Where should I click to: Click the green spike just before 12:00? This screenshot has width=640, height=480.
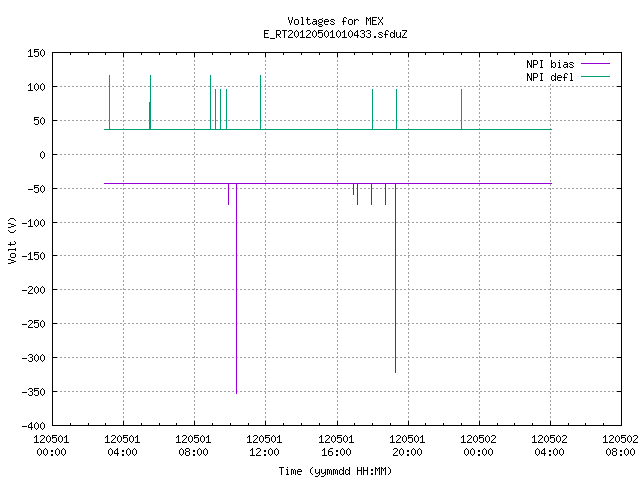click(x=260, y=102)
